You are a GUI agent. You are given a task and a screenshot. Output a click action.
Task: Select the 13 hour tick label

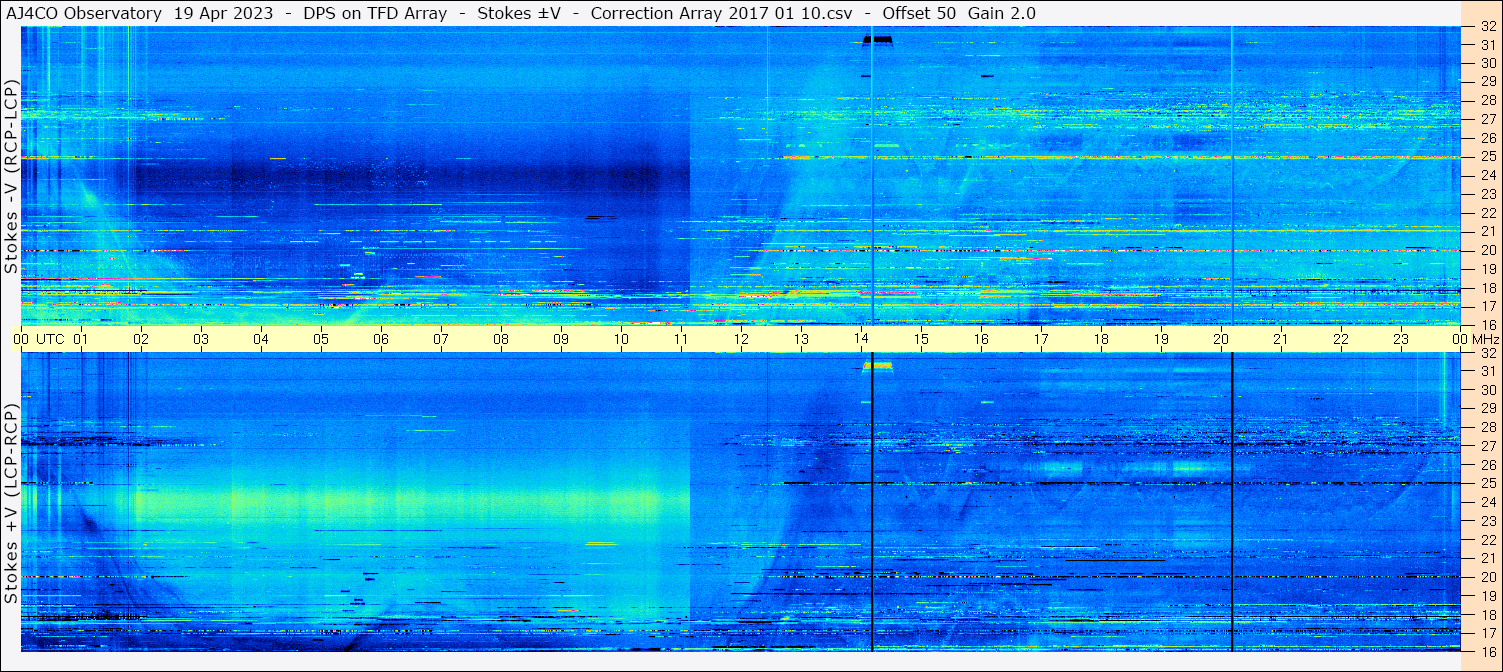[801, 339]
